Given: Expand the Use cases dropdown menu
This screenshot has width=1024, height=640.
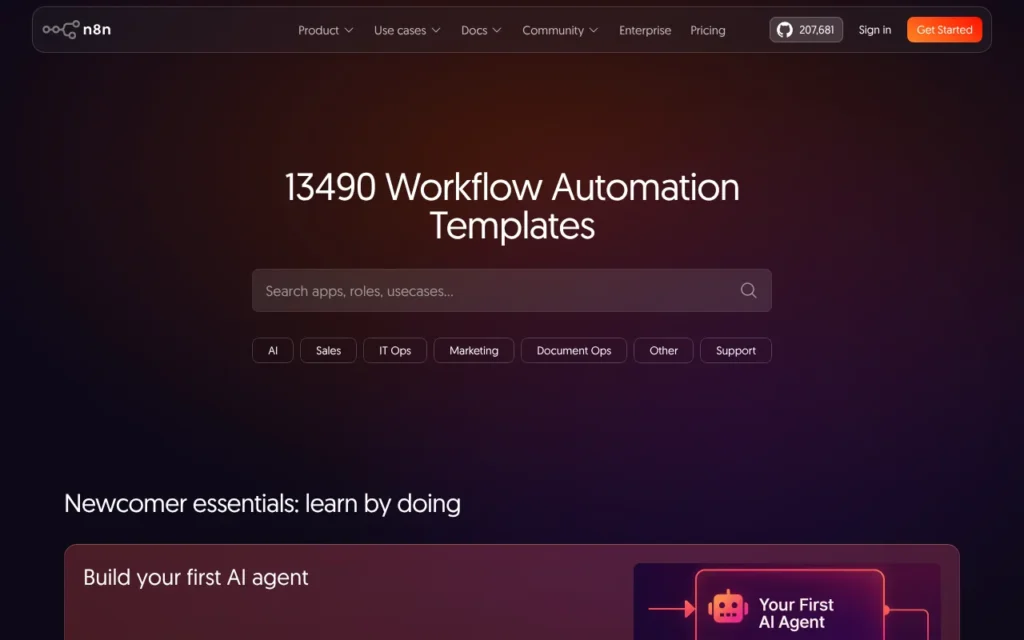Looking at the screenshot, I should [407, 30].
